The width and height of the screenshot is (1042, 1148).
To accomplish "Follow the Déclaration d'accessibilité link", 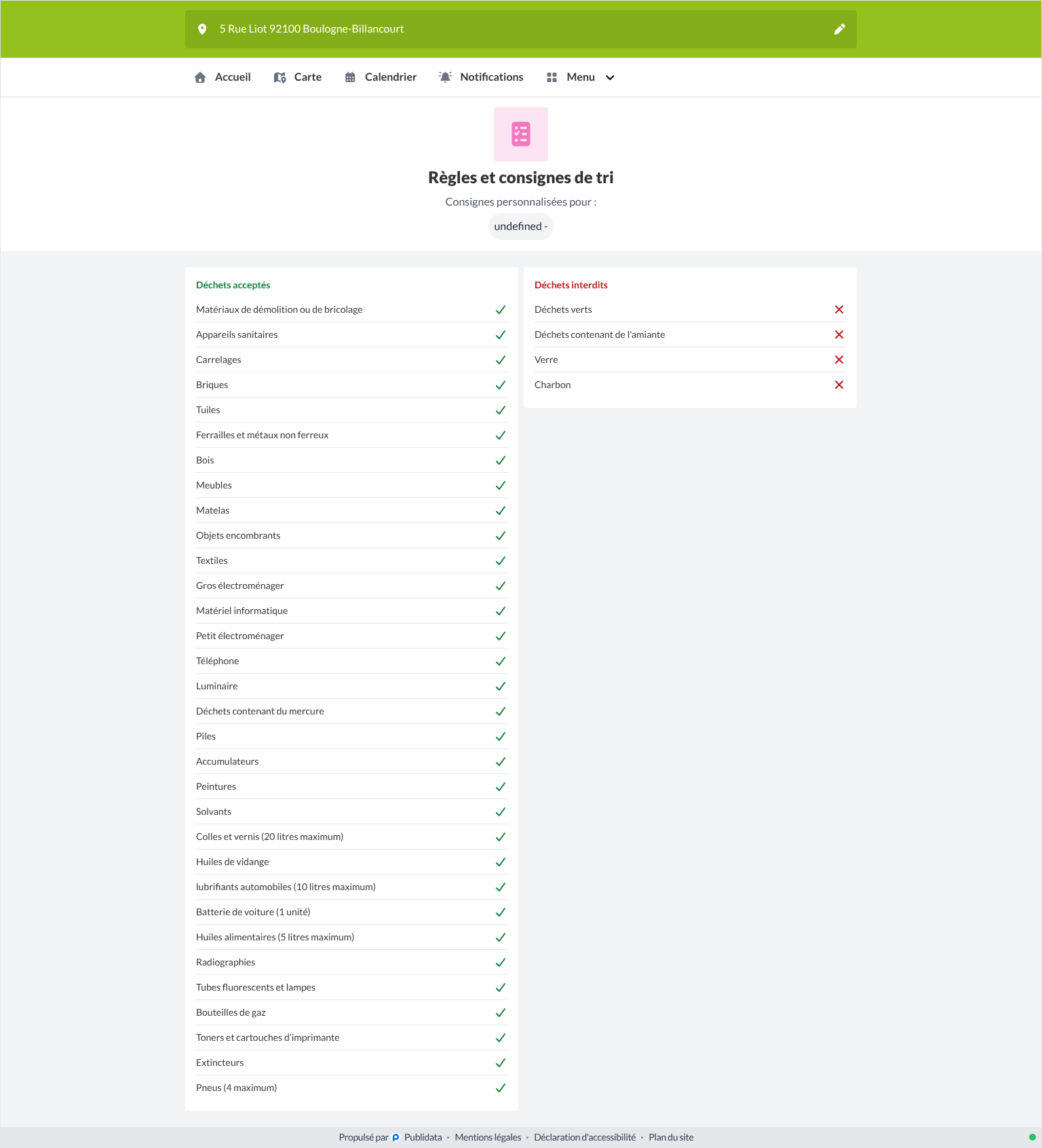I will coord(585,1137).
